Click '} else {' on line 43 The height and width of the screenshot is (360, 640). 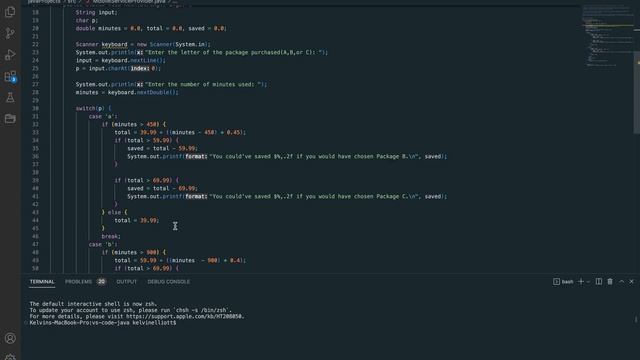click(115, 213)
